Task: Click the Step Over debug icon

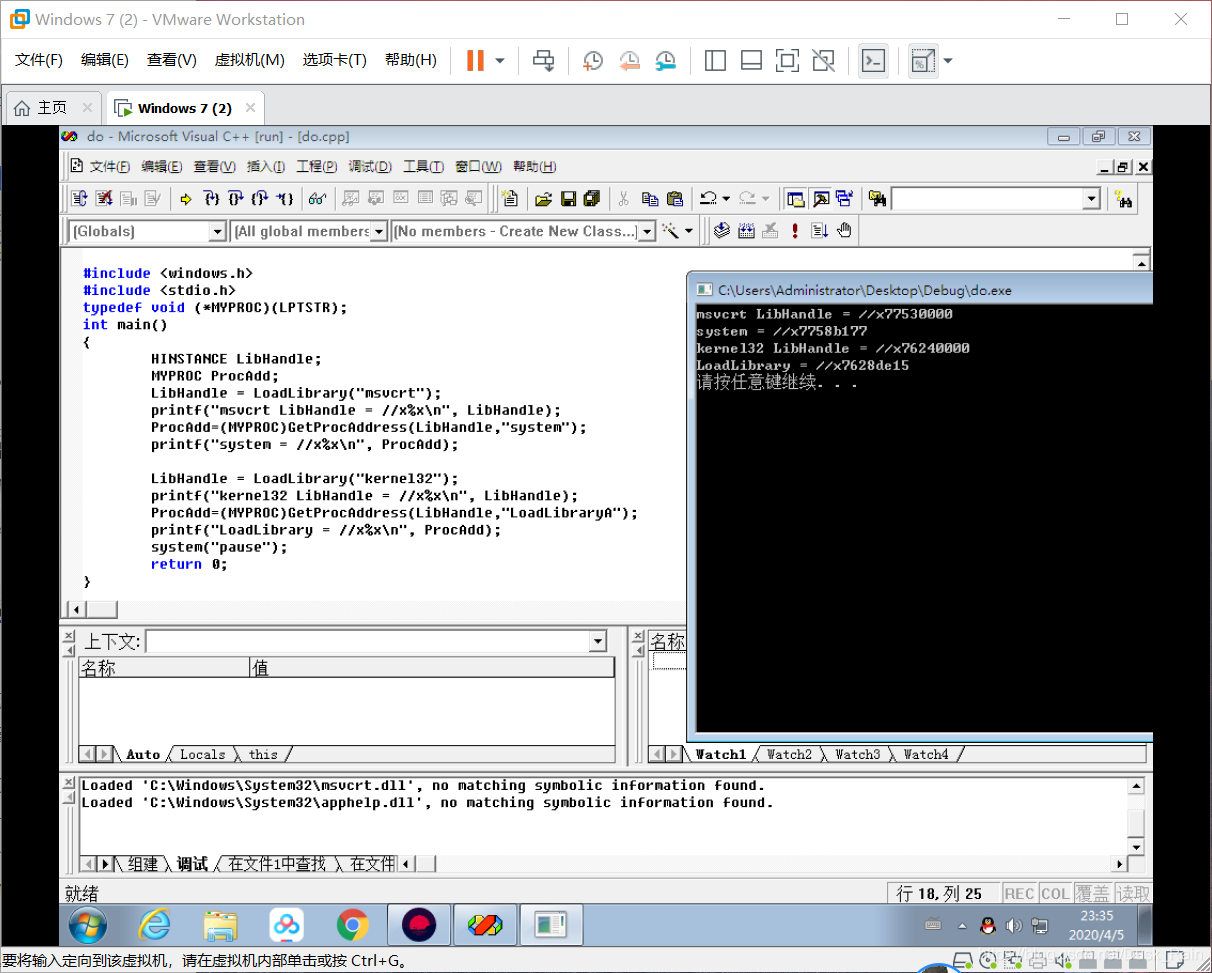Action: click(x=236, y=199)
